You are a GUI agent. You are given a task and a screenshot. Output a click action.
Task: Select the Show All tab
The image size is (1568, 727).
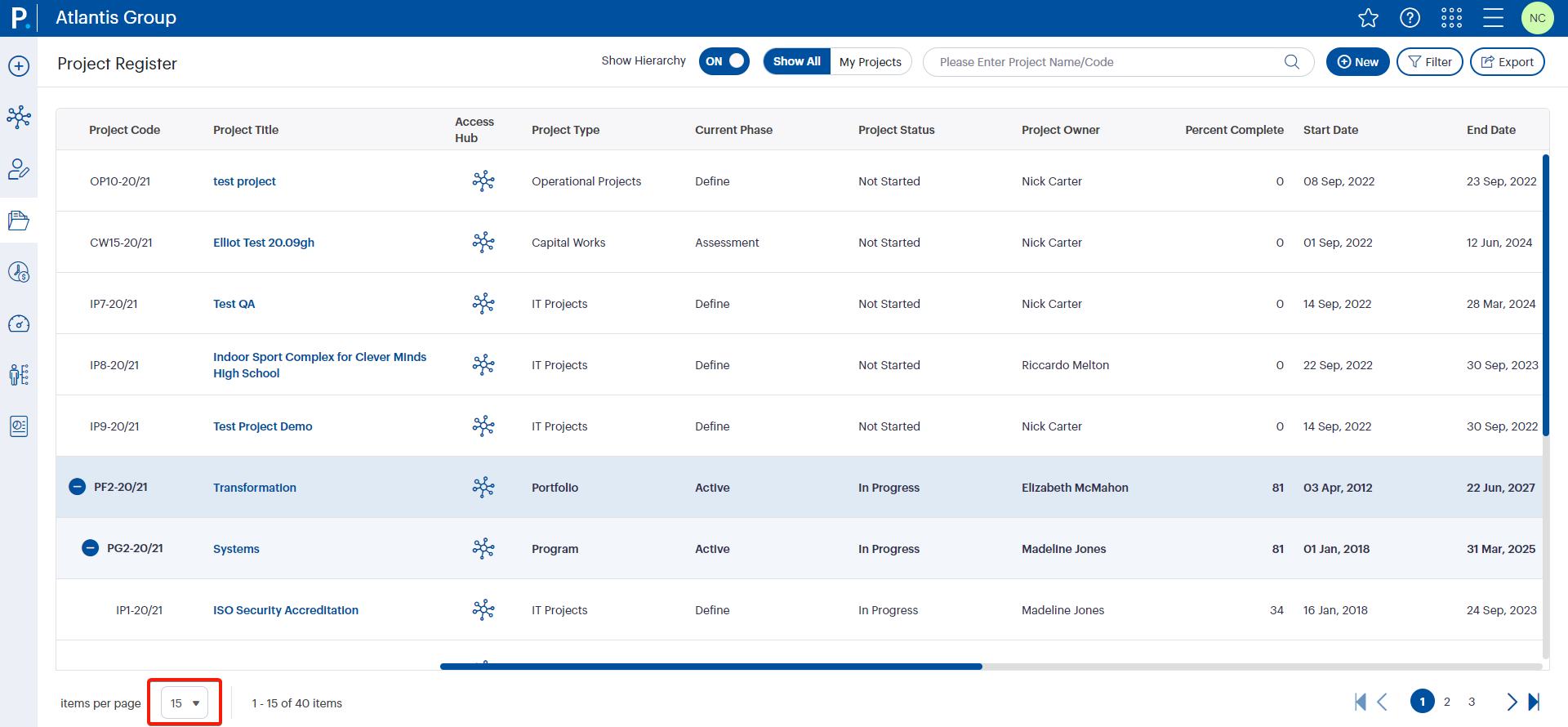click(x=797, y=61)
